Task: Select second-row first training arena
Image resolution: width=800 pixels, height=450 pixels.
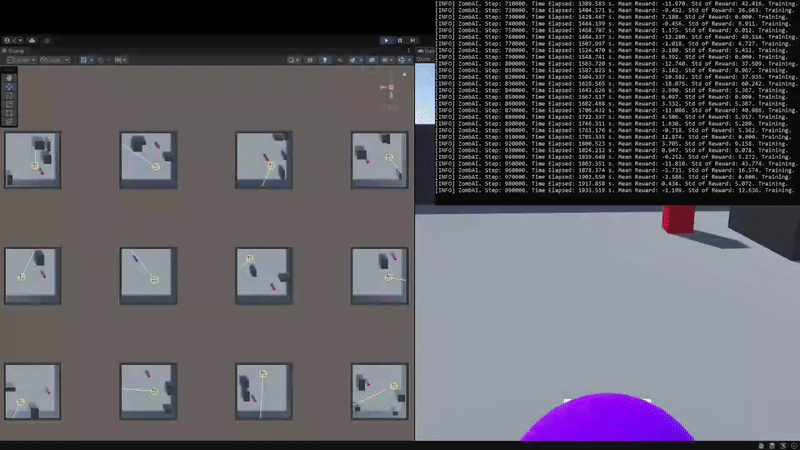Action: point(33,276)
